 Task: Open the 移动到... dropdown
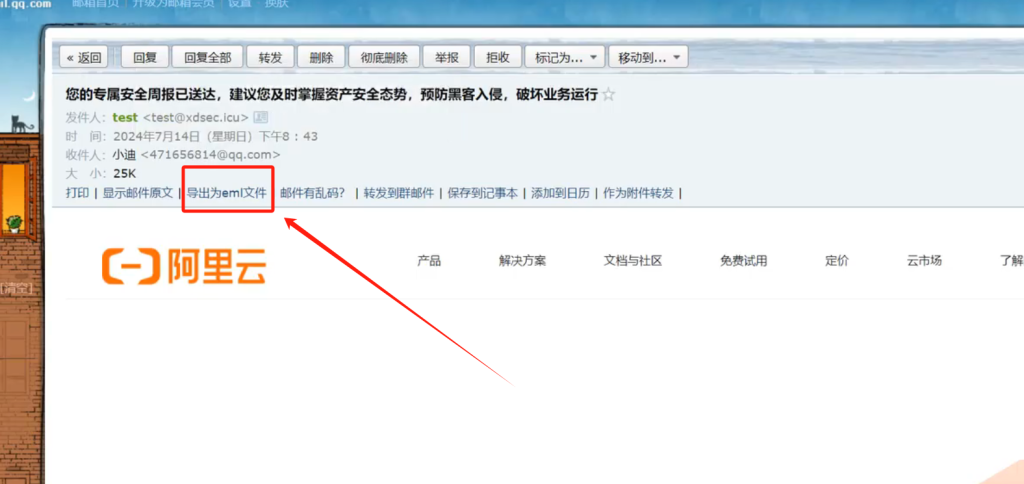pos(648,57)
